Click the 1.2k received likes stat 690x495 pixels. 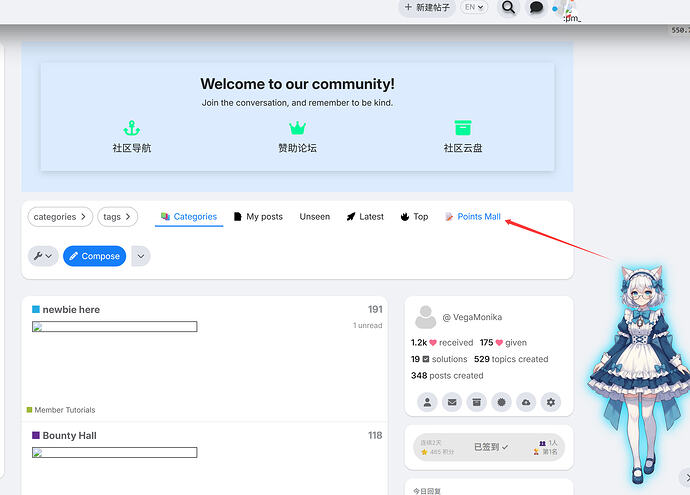coord(442,343)
